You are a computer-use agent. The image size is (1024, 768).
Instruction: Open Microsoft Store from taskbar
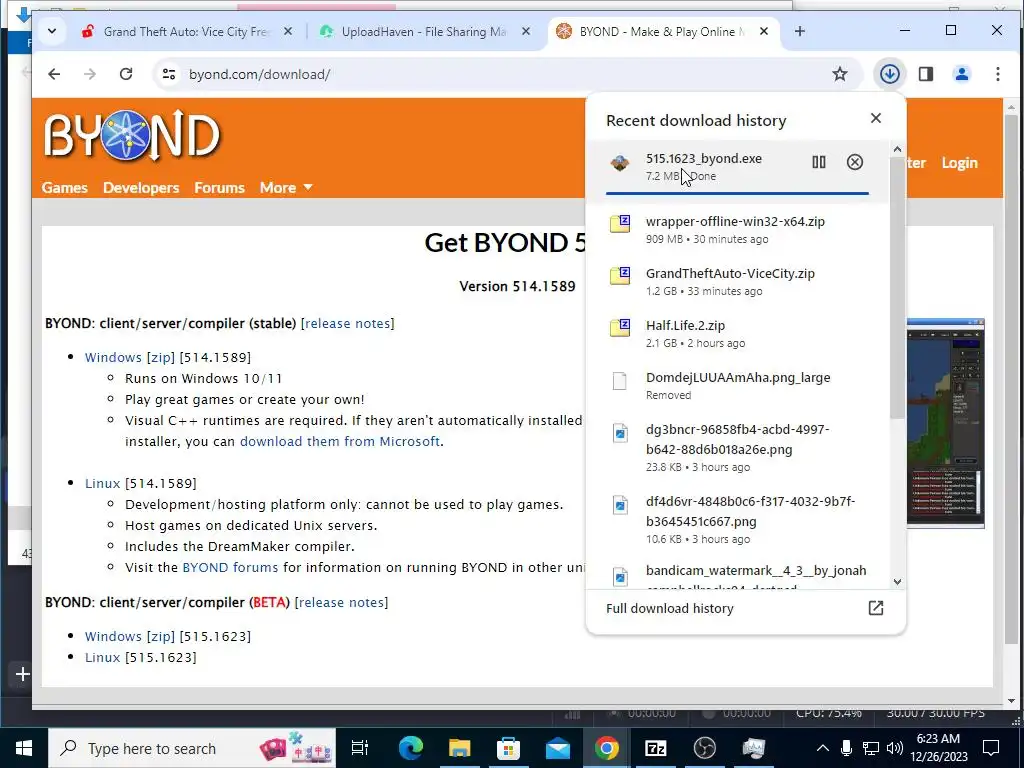point(509,748)
